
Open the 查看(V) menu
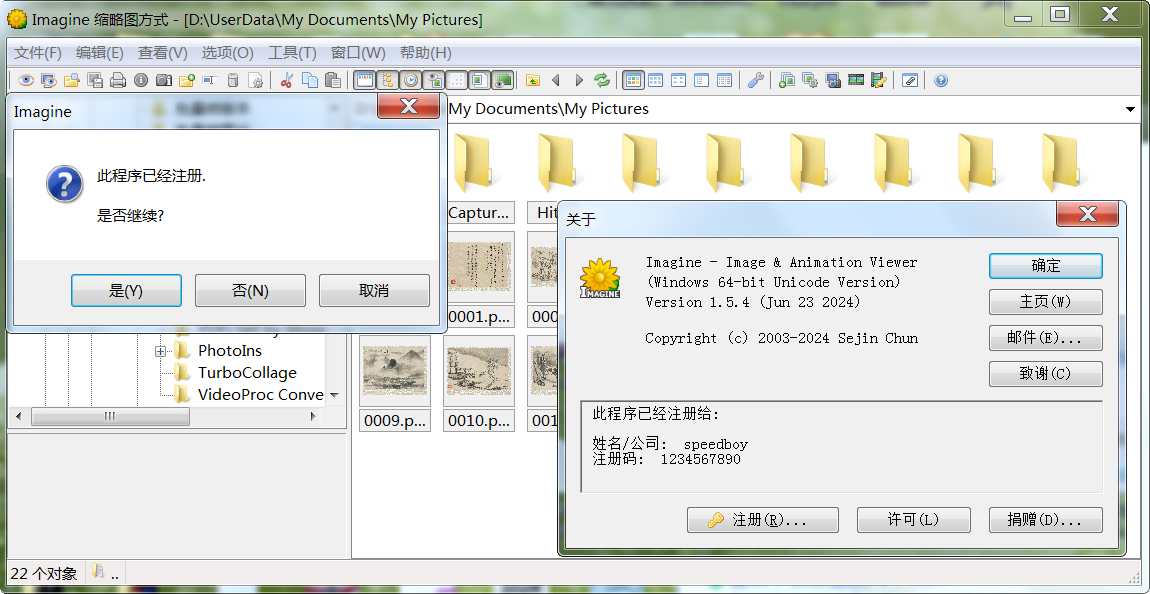pos(163,53)
